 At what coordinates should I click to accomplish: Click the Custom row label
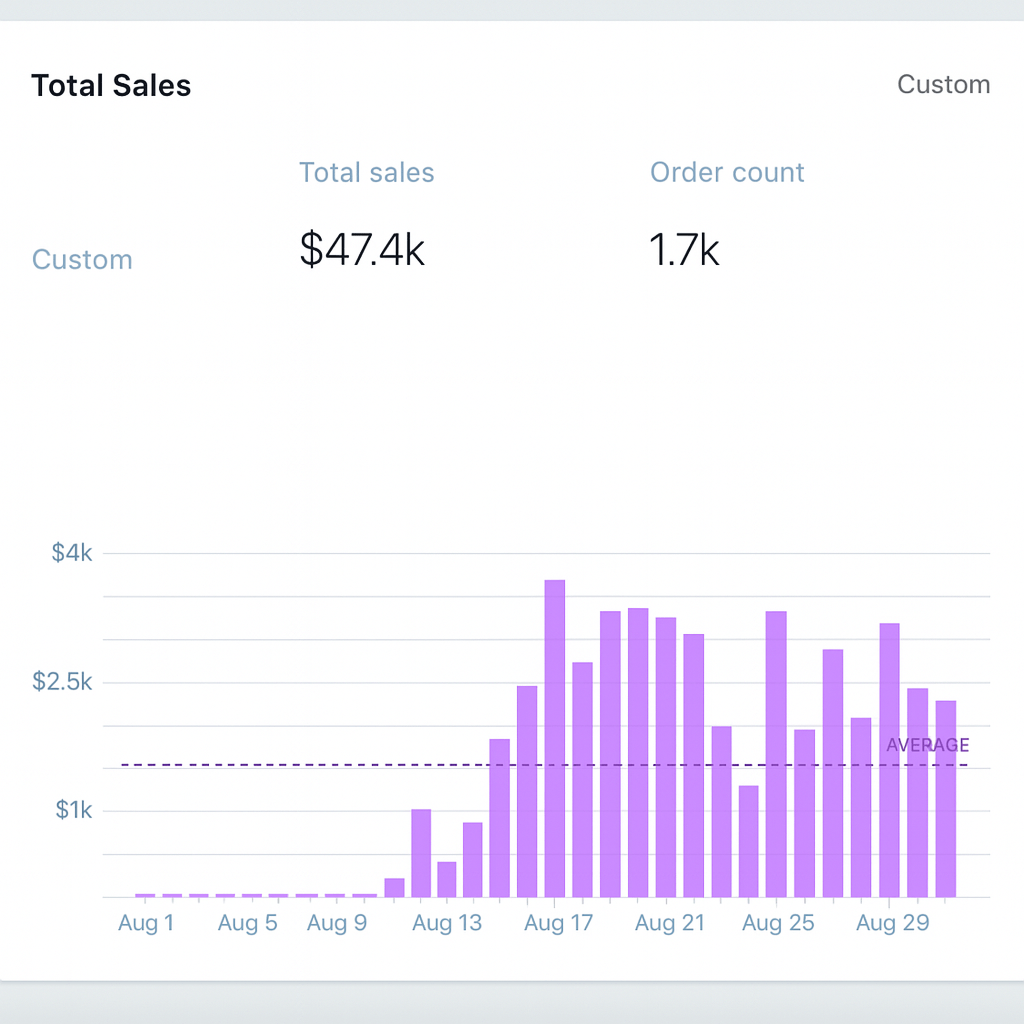pos(82,260)
